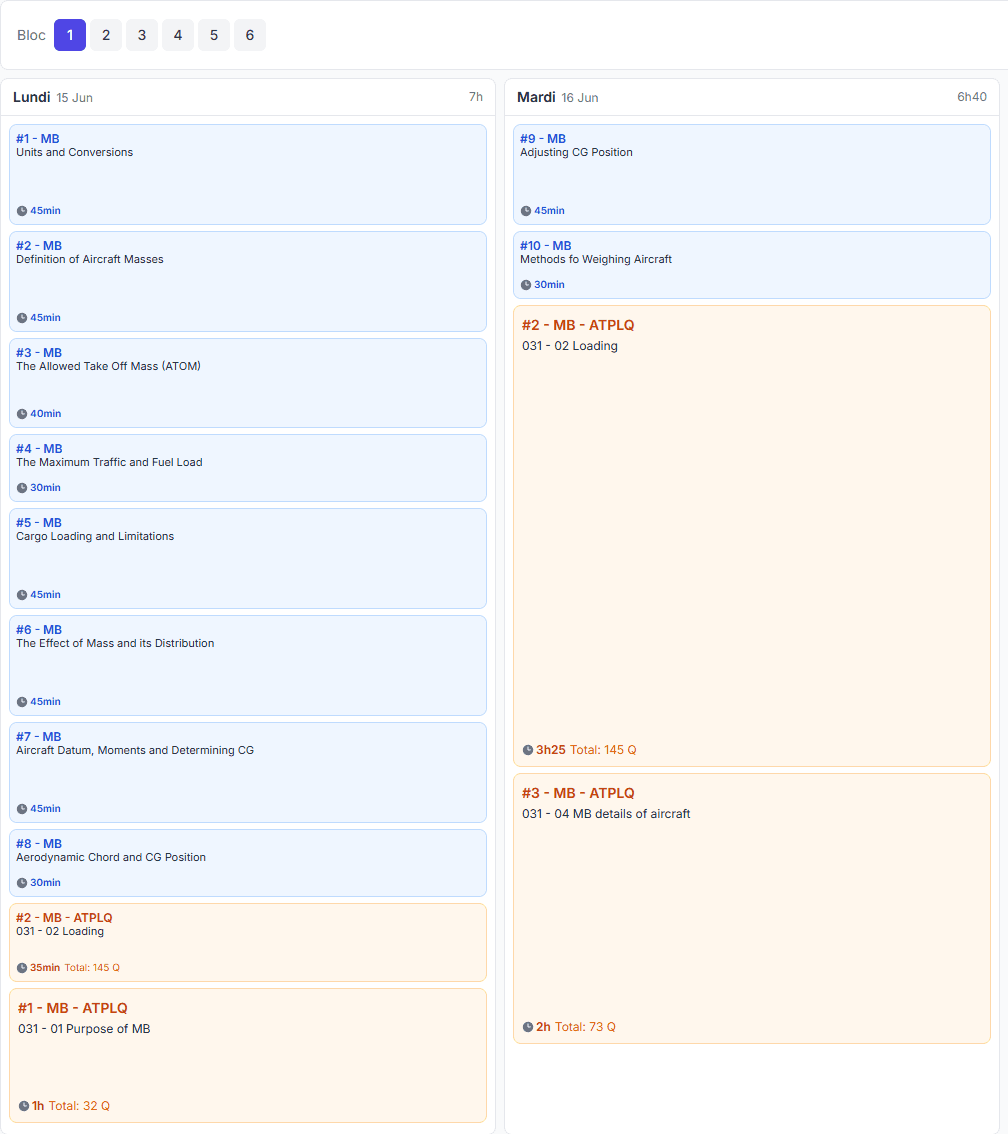This screenshot has width=1008, height=1134.
Task: Open #10 - MB lesson title
Action: 546,246
